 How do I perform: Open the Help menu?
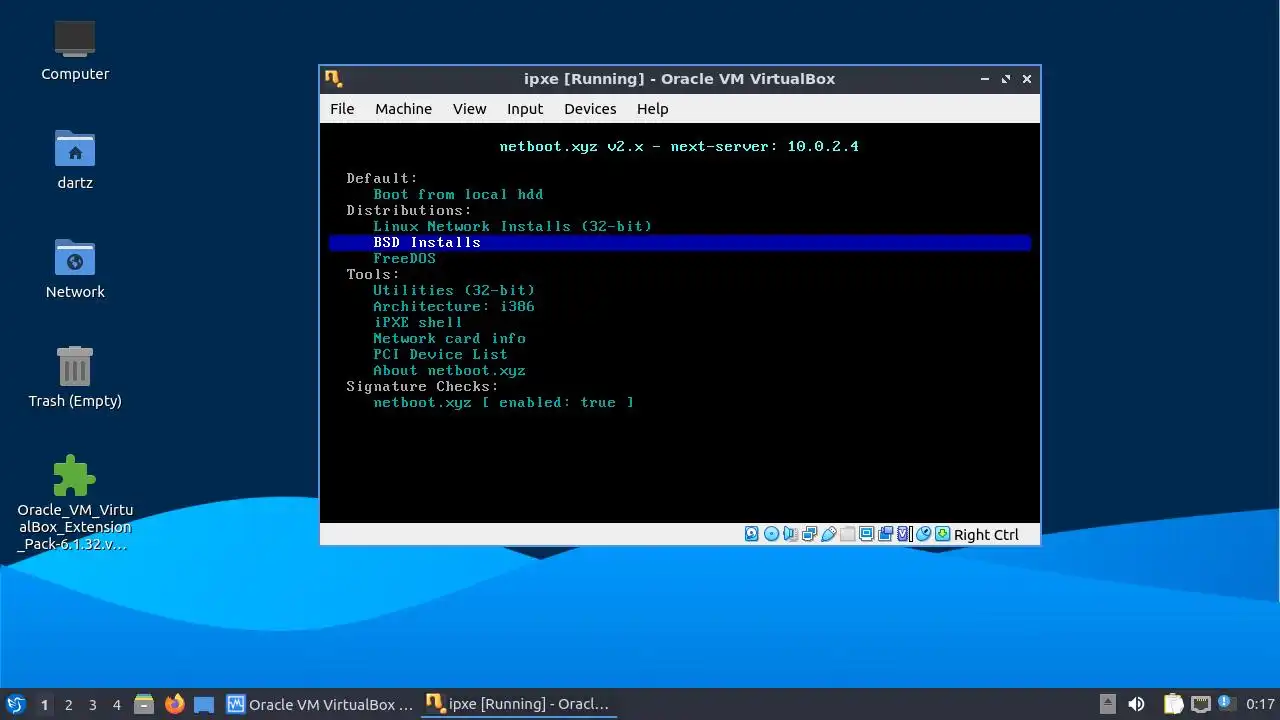[x=652, y=109]
